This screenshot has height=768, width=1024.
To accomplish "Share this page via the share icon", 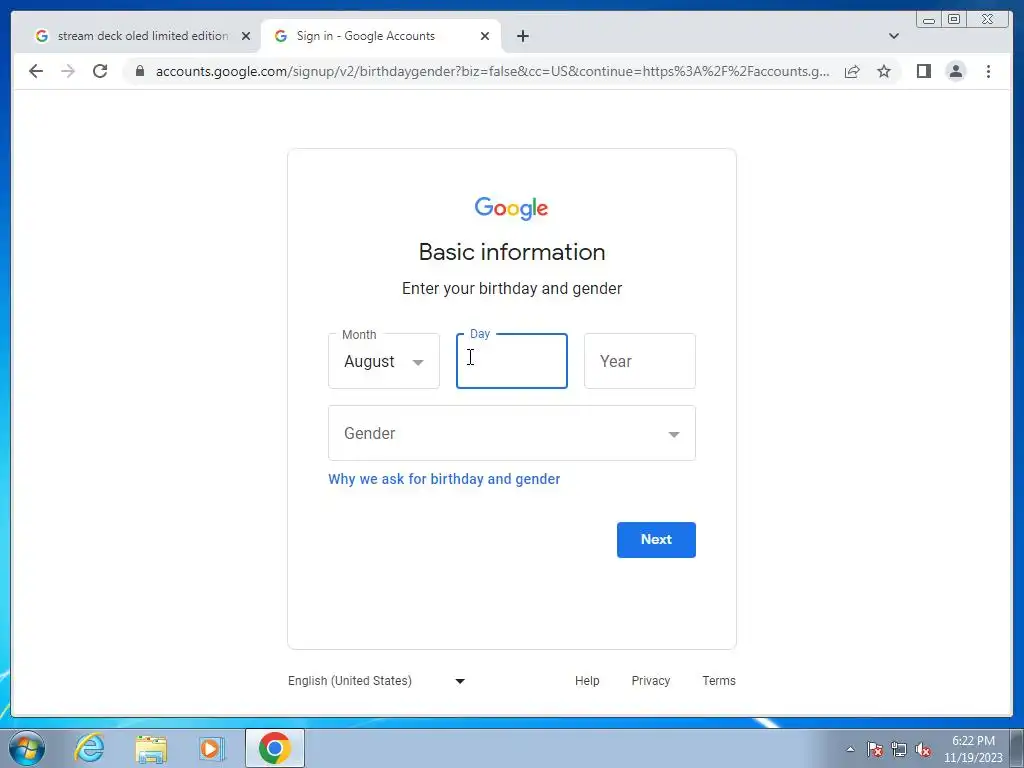I will (x=852, y=71).
